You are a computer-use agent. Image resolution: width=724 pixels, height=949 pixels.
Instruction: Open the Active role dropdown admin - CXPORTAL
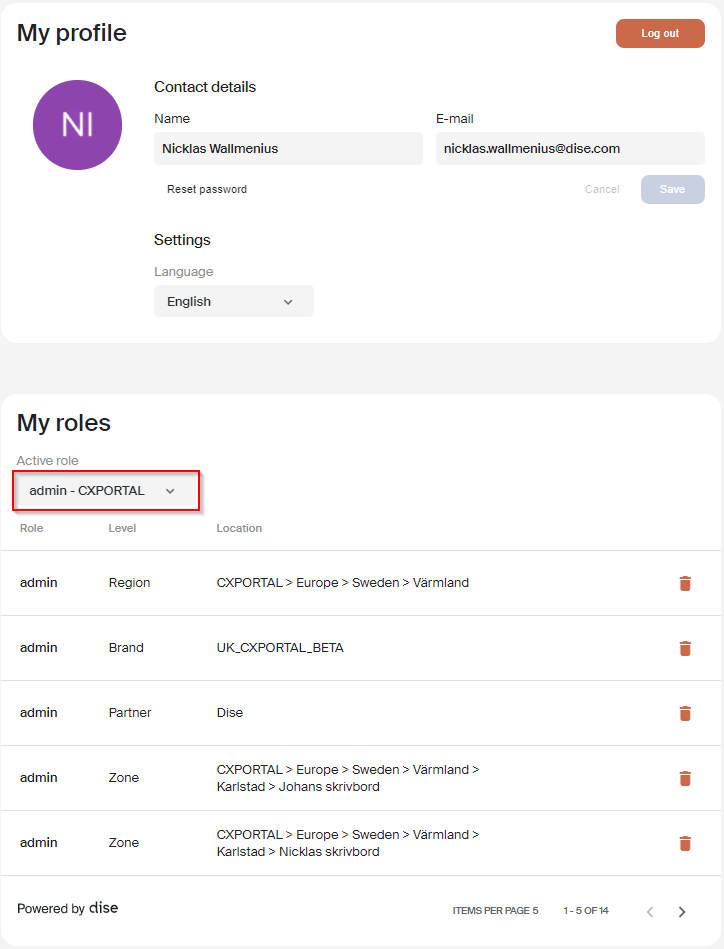(x=107, y=491)
